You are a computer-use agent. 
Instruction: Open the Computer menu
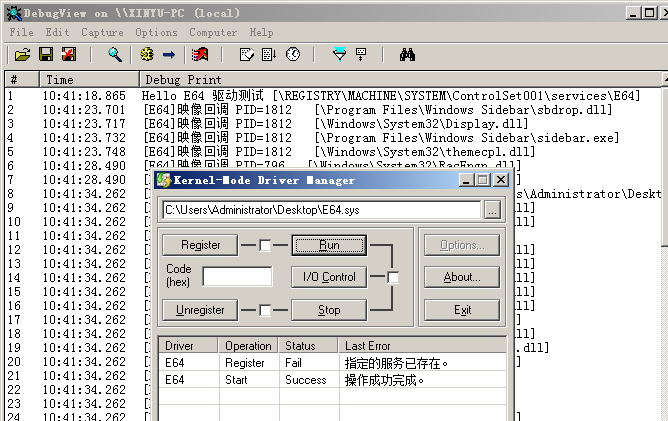(x=213, y=32)
